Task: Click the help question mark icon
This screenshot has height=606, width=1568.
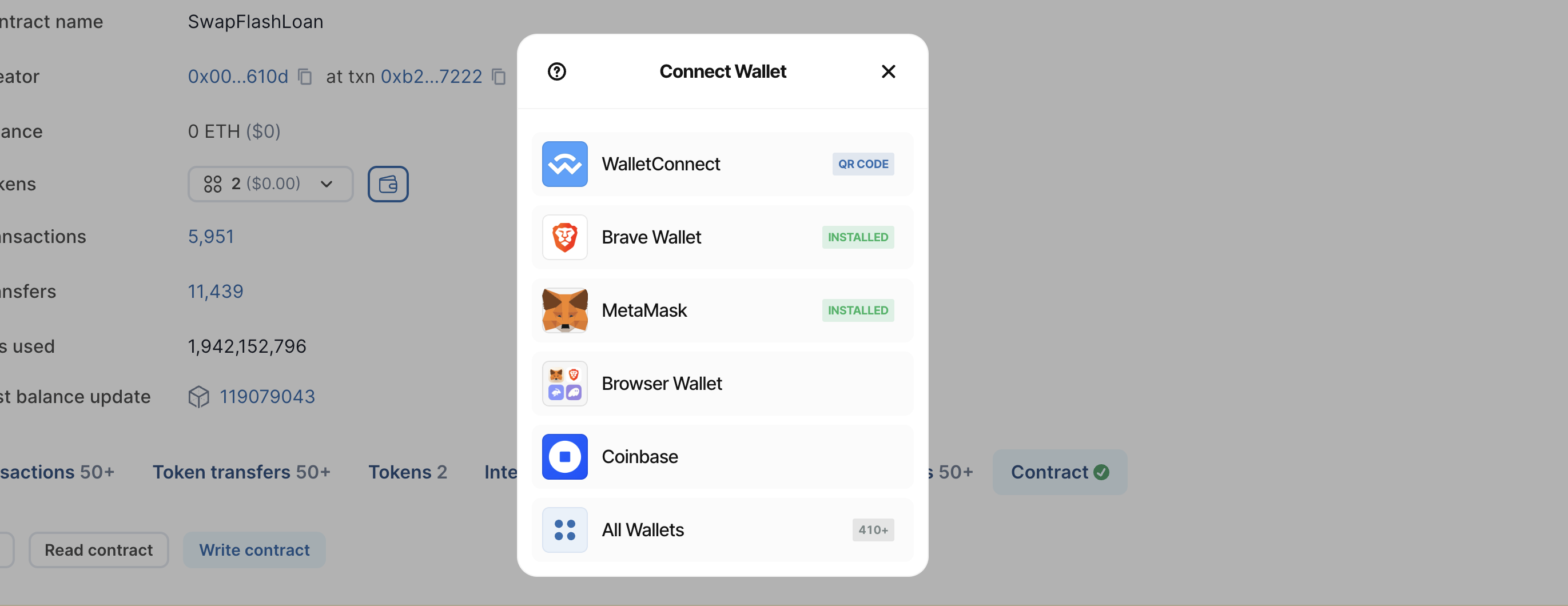Action: click(x=556, y=72)
